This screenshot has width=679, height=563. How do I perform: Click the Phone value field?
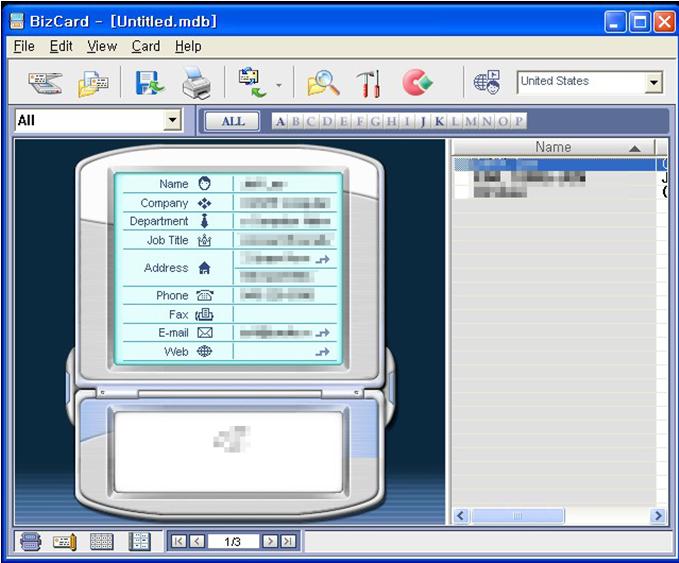coord(285,295)
